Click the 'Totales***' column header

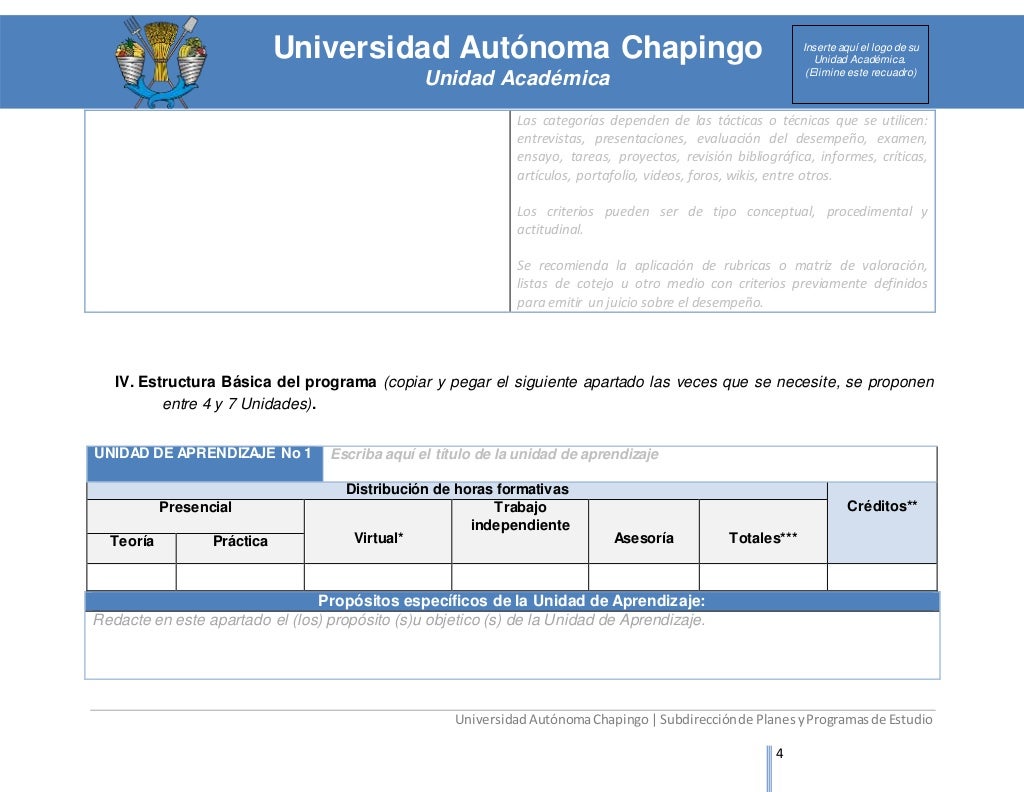763,531
